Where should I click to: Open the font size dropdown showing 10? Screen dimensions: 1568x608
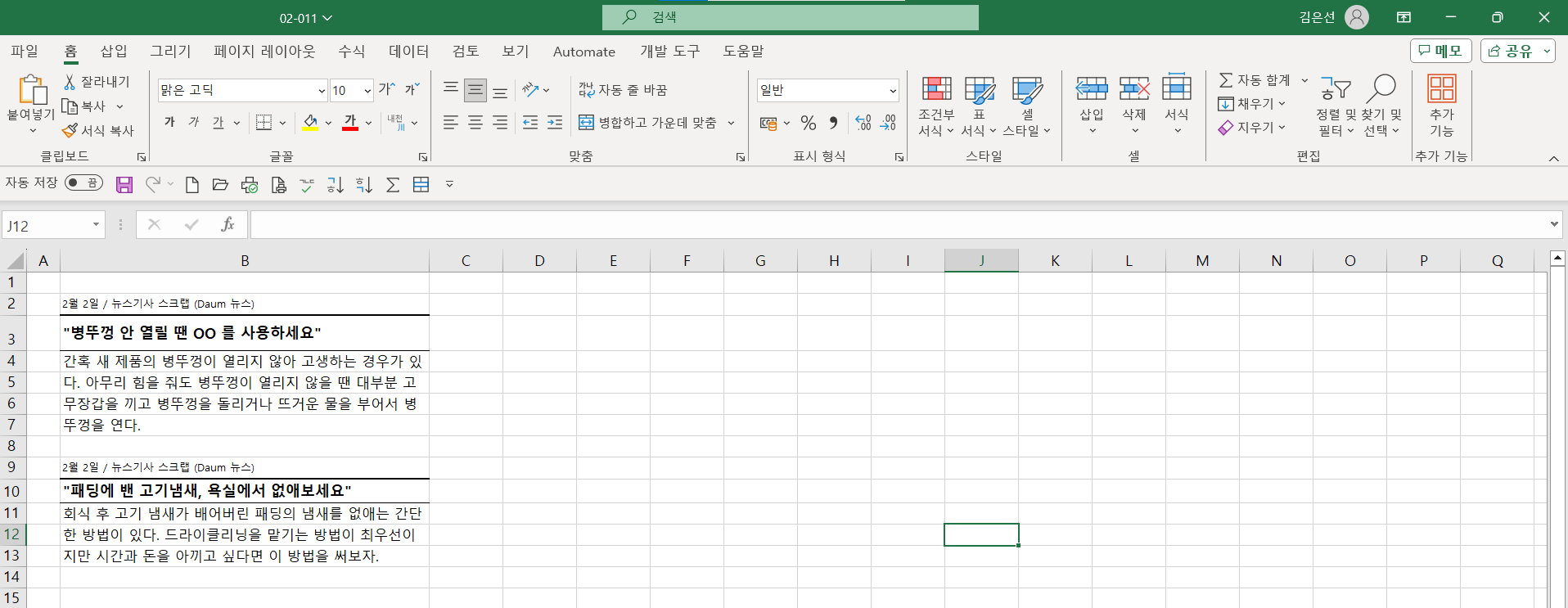coord(367,90)
